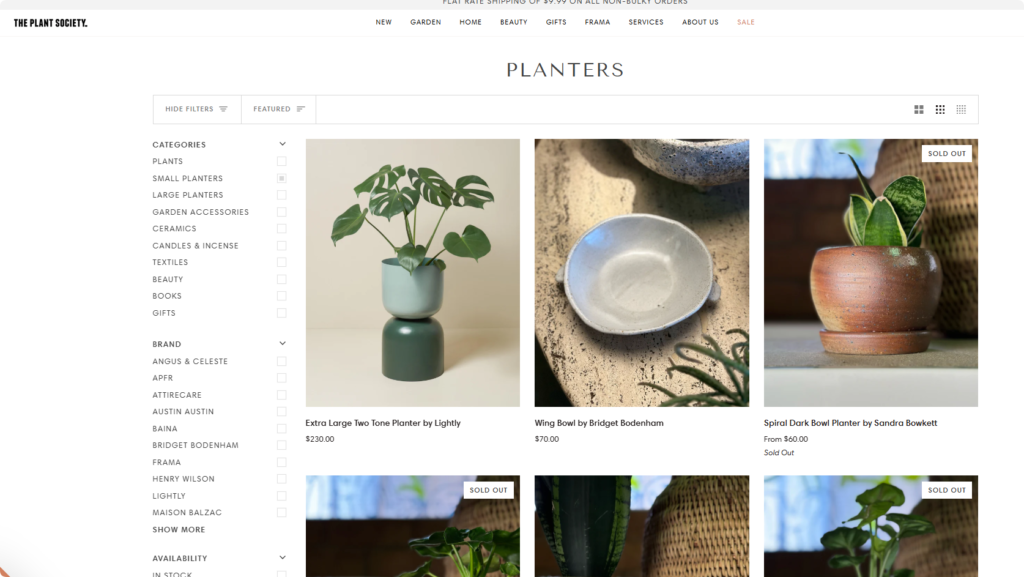Screen dimensions: 1024x577
Task: Open Wing Bowl by Bridget Bodenham link
Action: 599,423
